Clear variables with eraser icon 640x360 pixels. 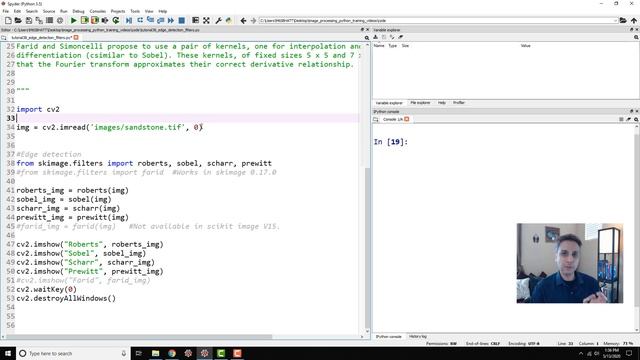pyautogui.click(x=401, y=37)
